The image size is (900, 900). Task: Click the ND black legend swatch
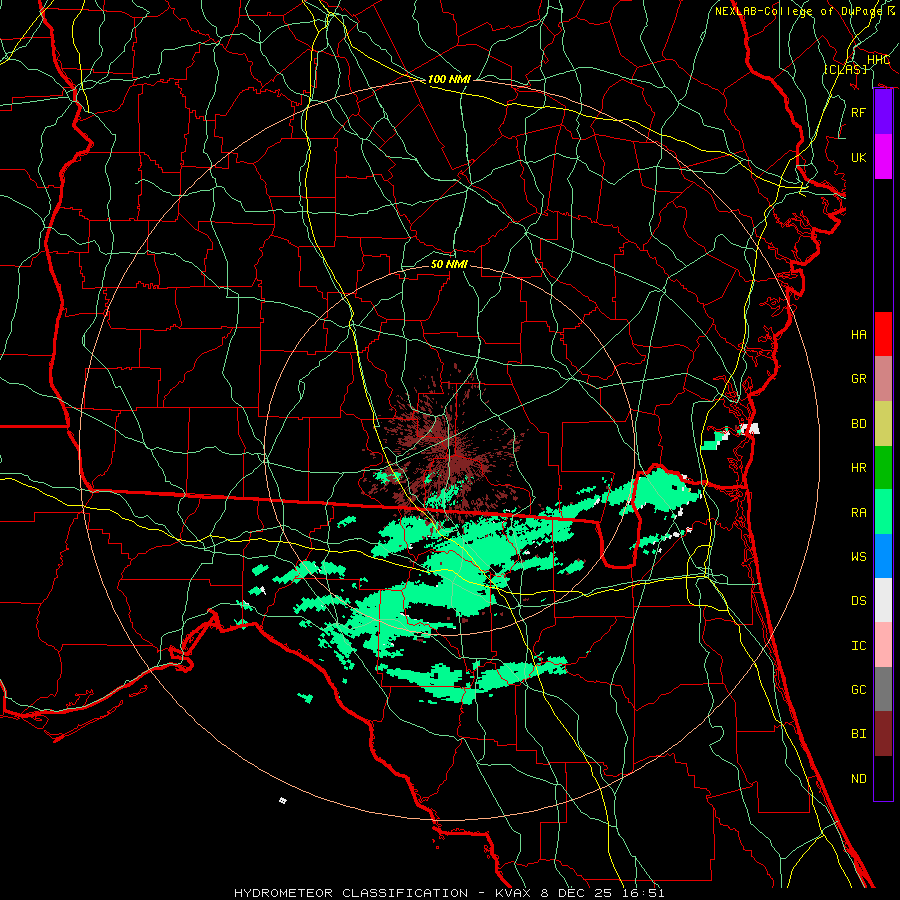click(x=883, y=778)
